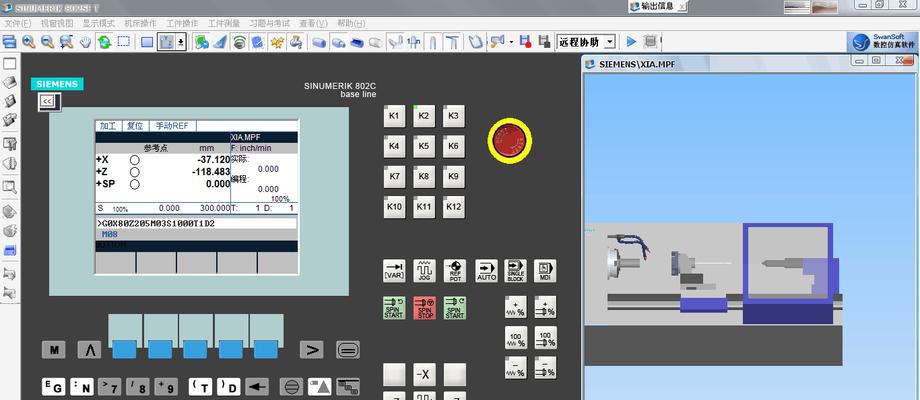Click the zoom in magnifier toolbar icon

[x=28, y=42]
